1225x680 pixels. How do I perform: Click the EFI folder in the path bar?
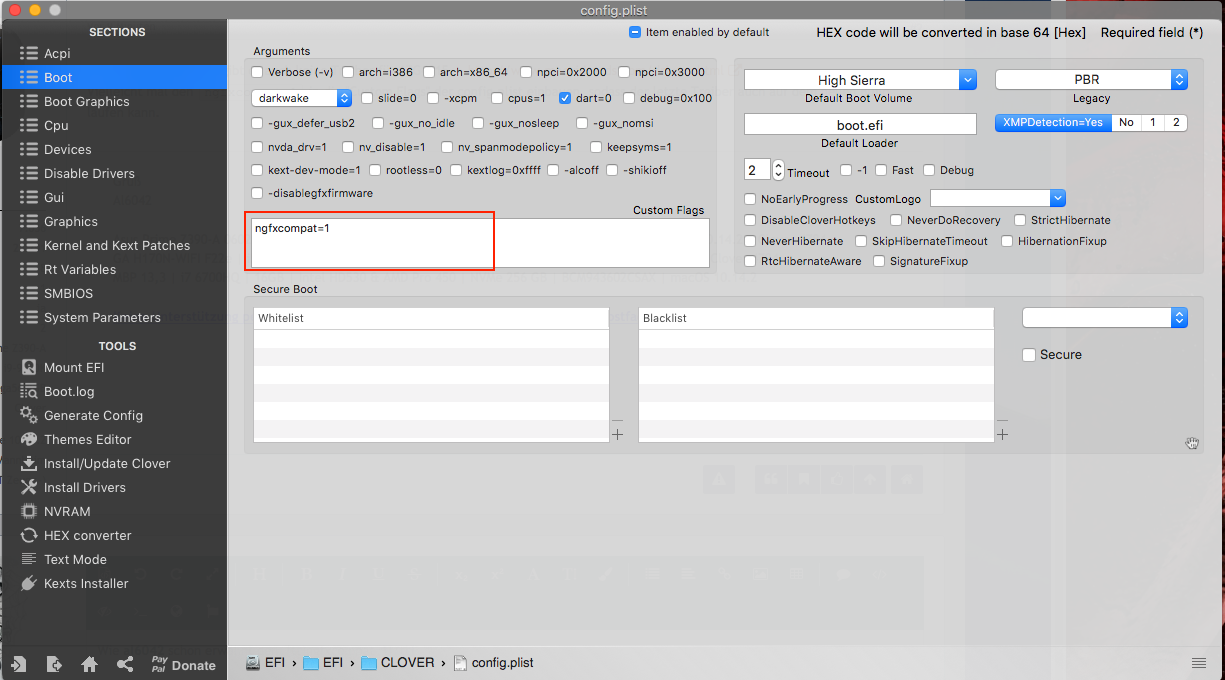pos(324,662)
